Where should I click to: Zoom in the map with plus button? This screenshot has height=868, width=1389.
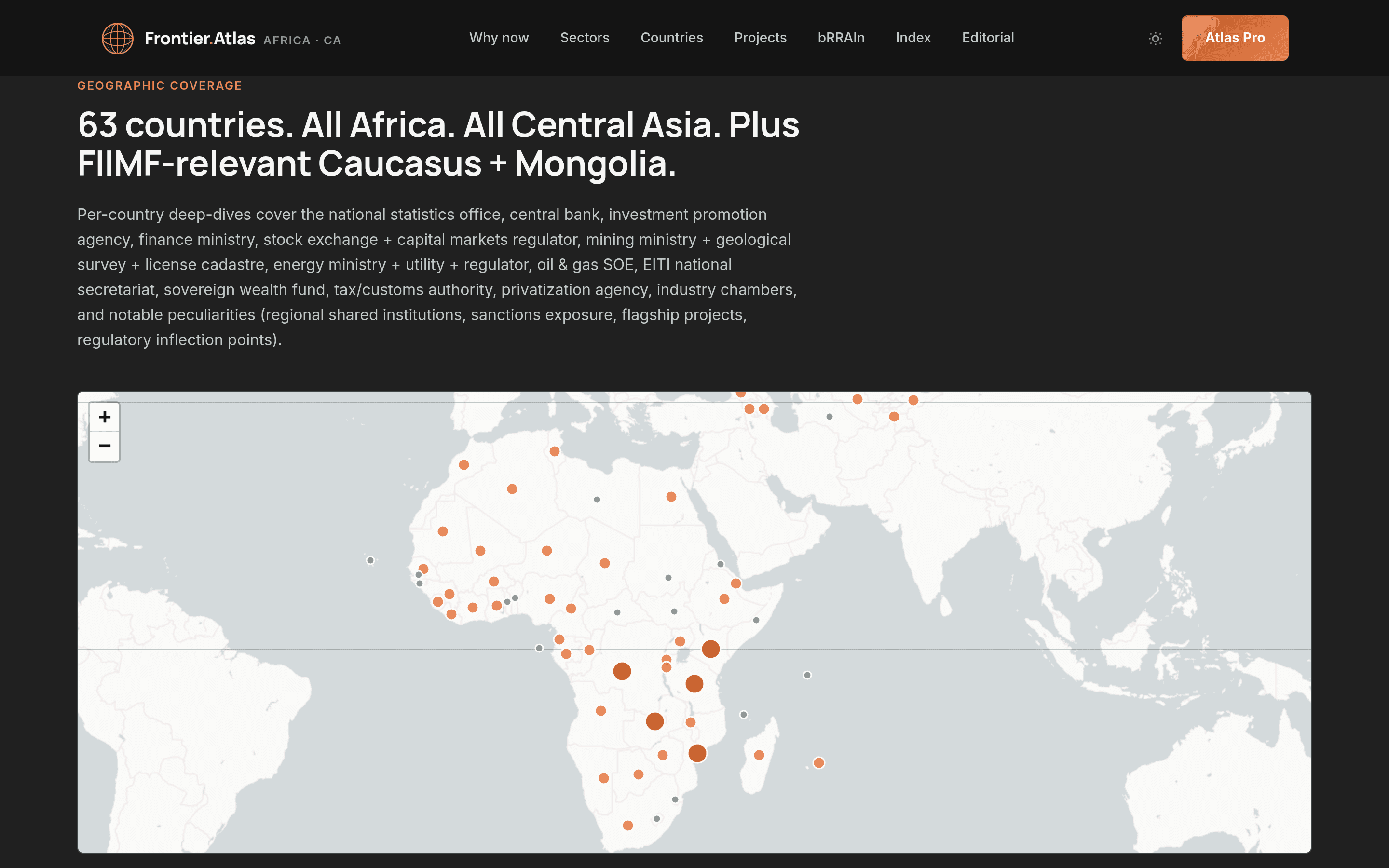[105, 417]
